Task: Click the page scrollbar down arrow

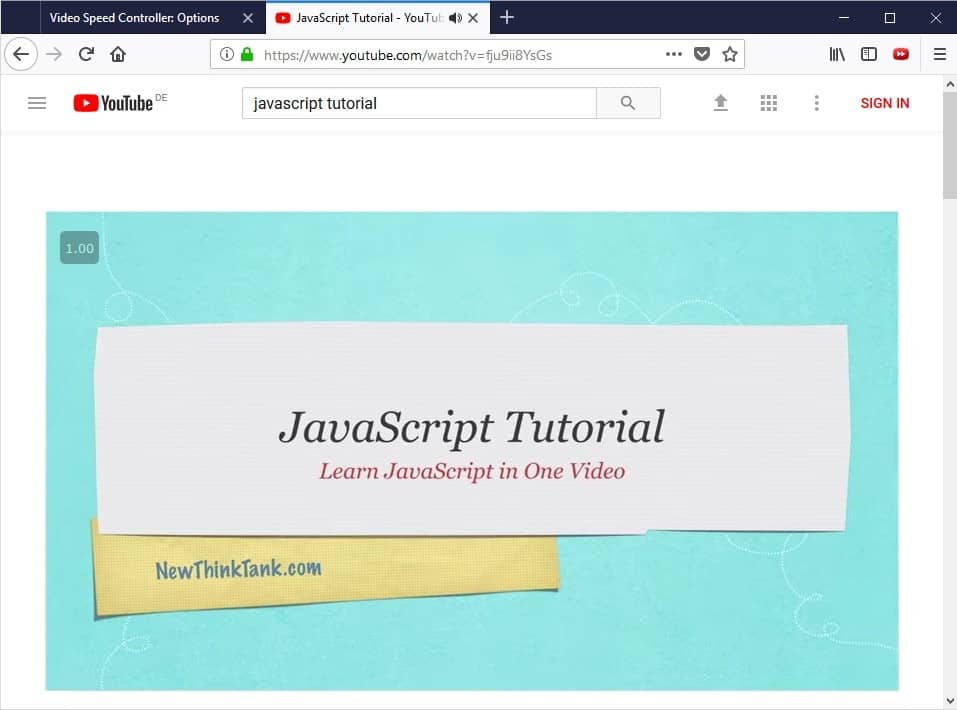Action: point(950,701)
